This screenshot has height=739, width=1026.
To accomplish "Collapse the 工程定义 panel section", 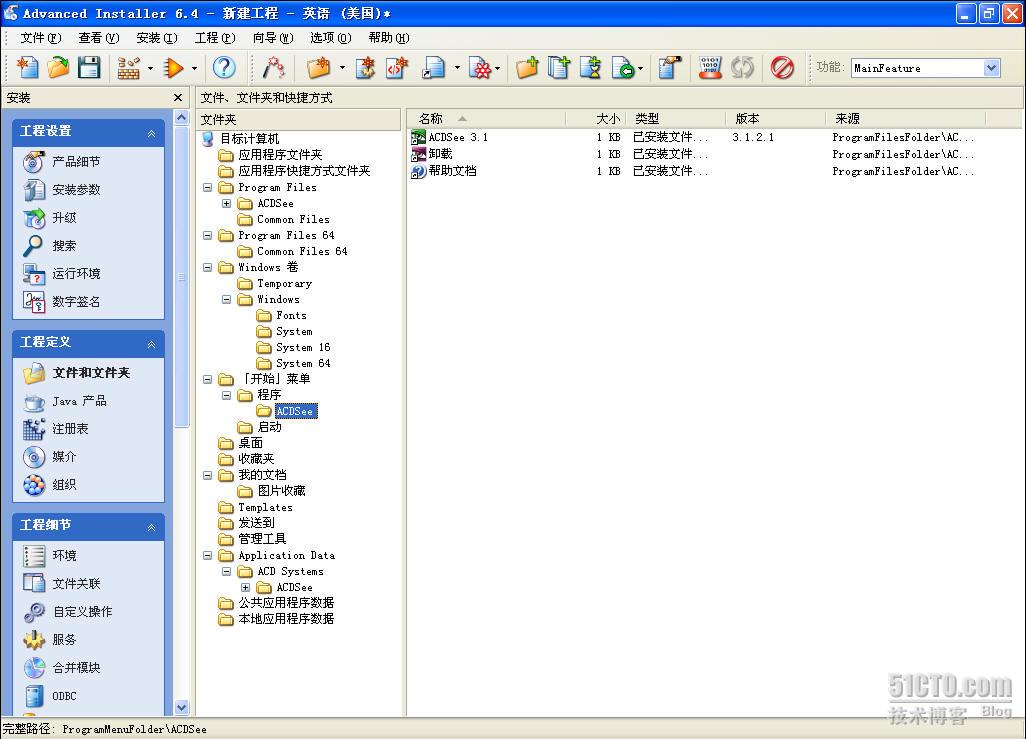I will coord(151,344).
